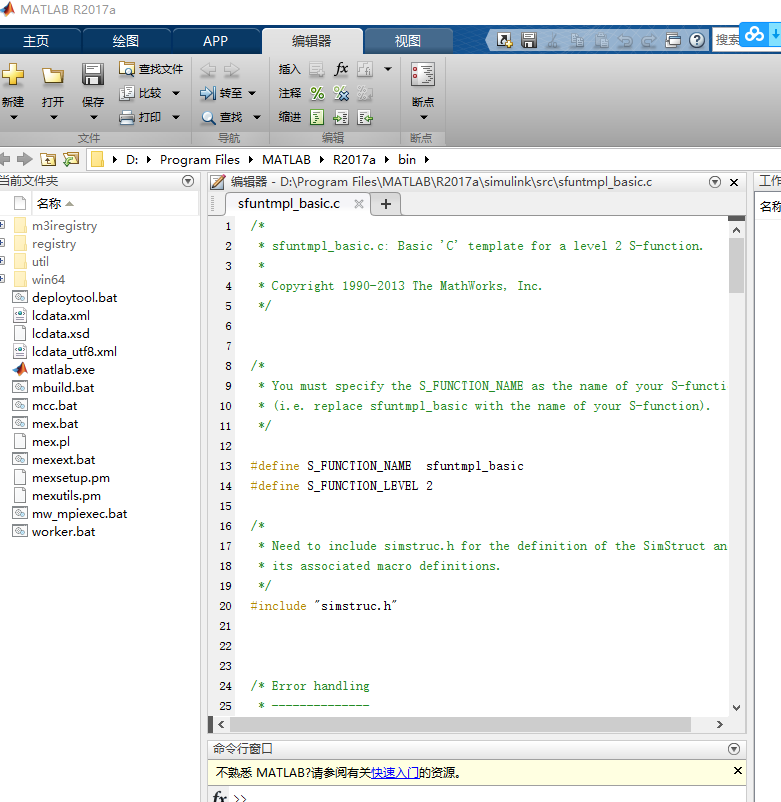This screenshot has width=781, height=802.
Task: Click the Open (打开) folder icon
Action: (52, 76)
